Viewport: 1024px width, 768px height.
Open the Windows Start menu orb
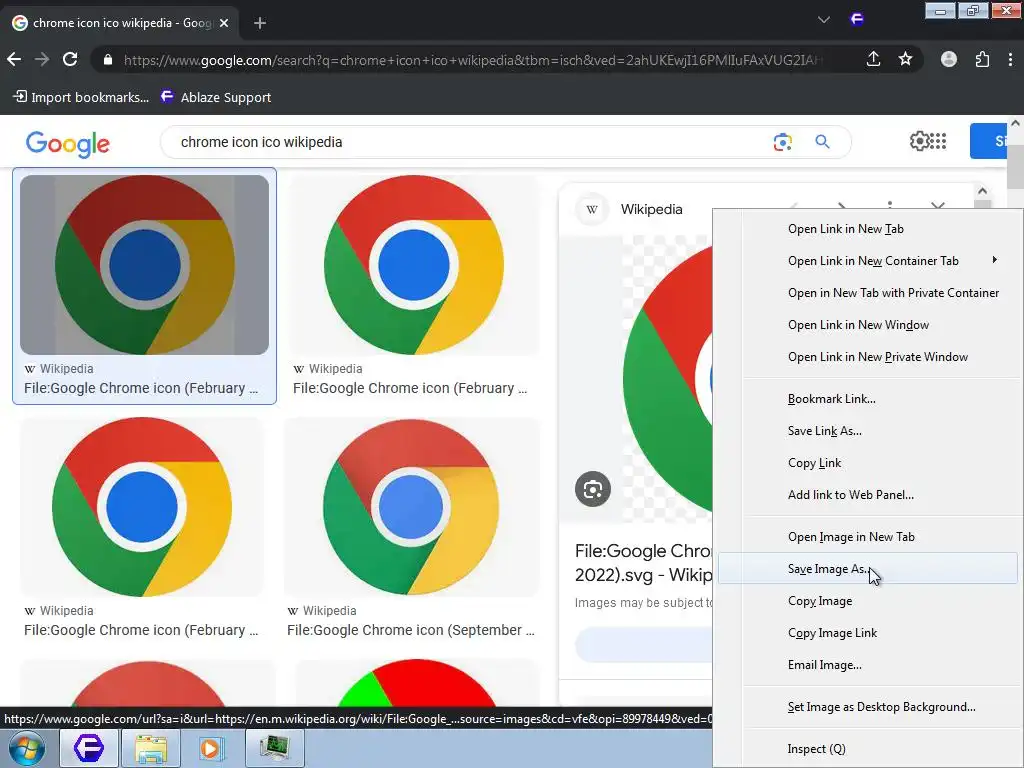(x=27, y=748)
